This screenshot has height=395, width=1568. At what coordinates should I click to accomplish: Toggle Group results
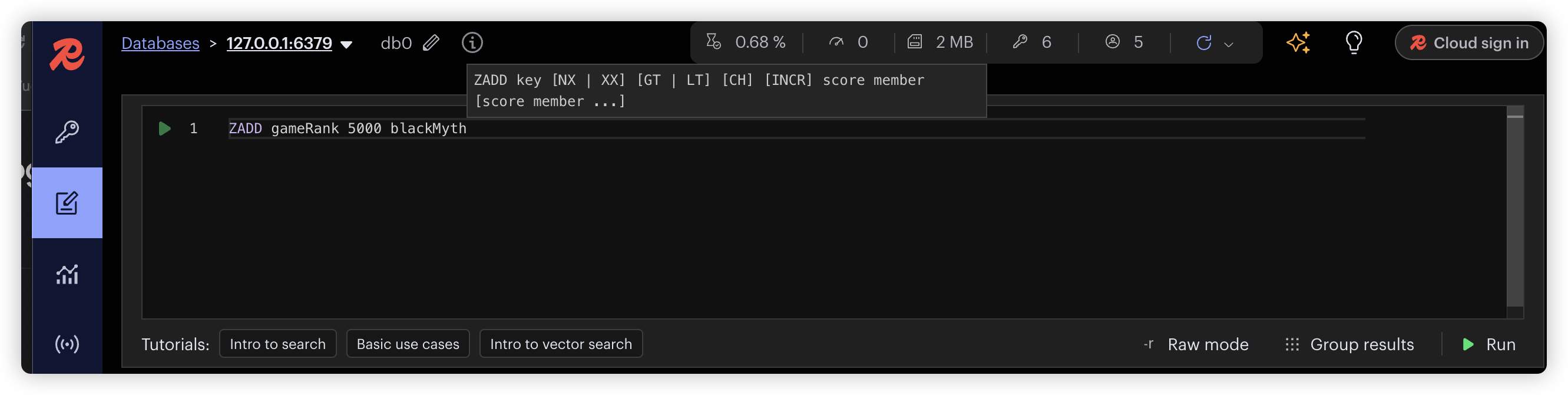(x=1350, y=344)
